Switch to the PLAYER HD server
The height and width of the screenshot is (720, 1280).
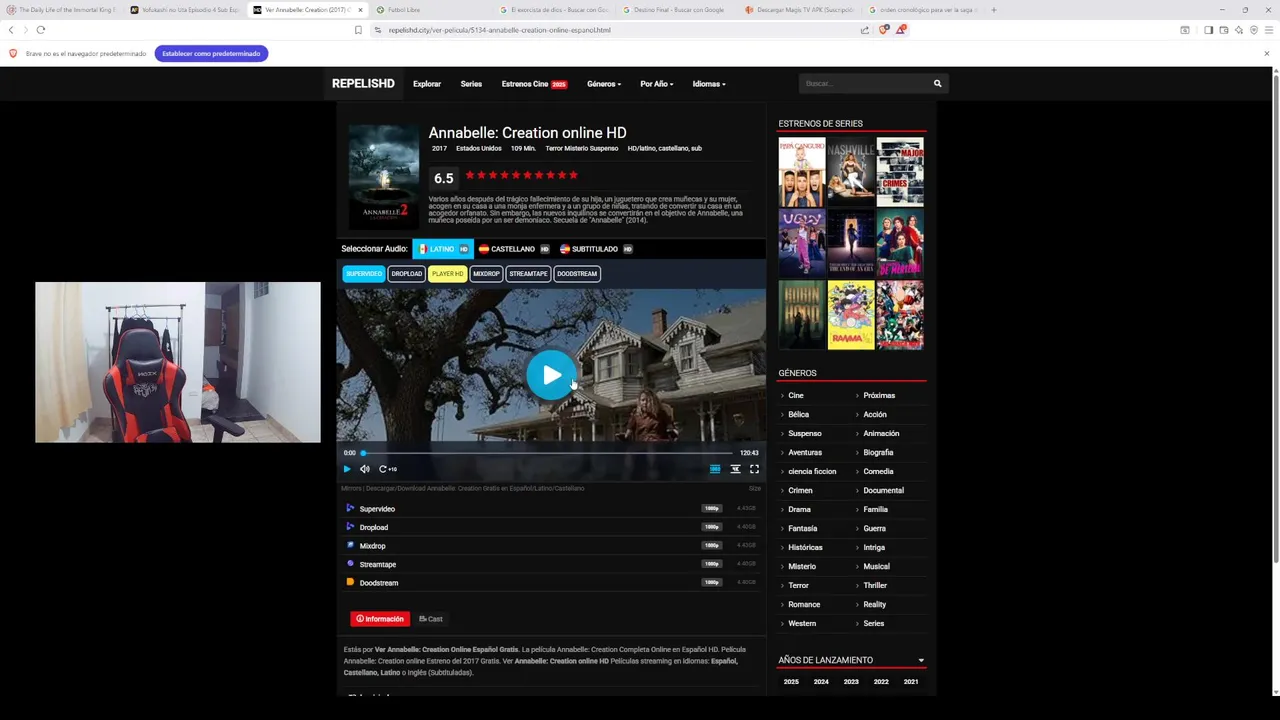(447, 274)
